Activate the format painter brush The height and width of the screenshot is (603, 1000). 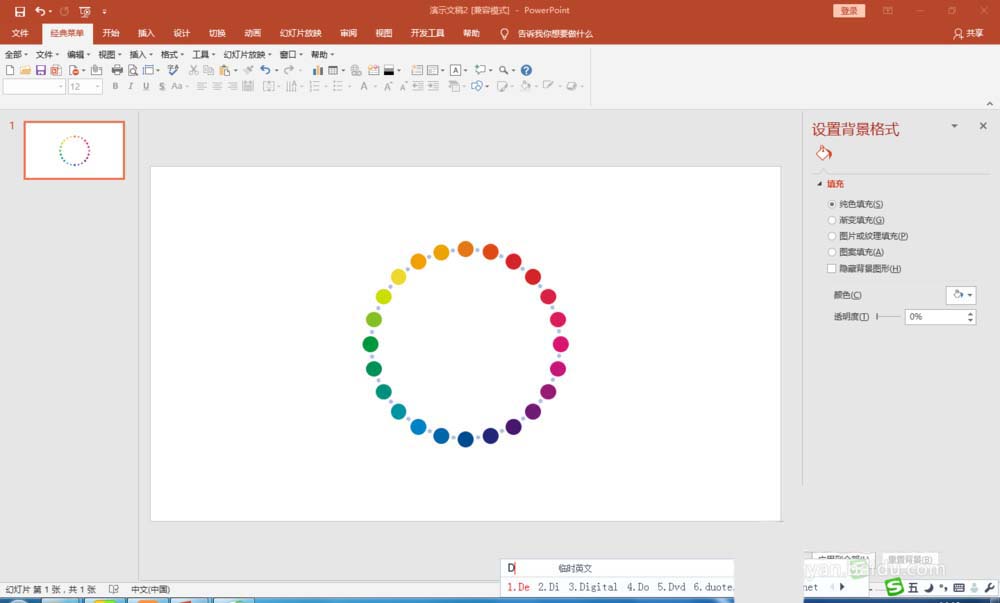(248, 70)
